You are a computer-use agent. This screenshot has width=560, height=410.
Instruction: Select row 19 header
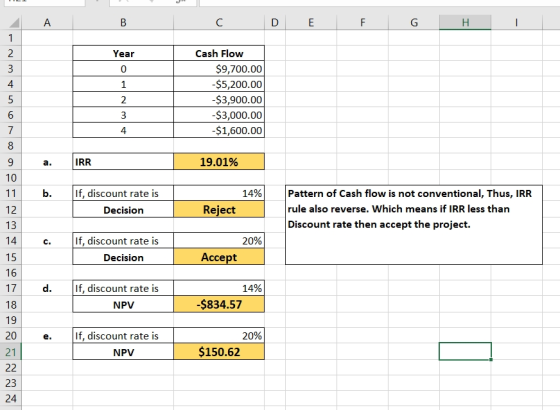pos(11,320)
